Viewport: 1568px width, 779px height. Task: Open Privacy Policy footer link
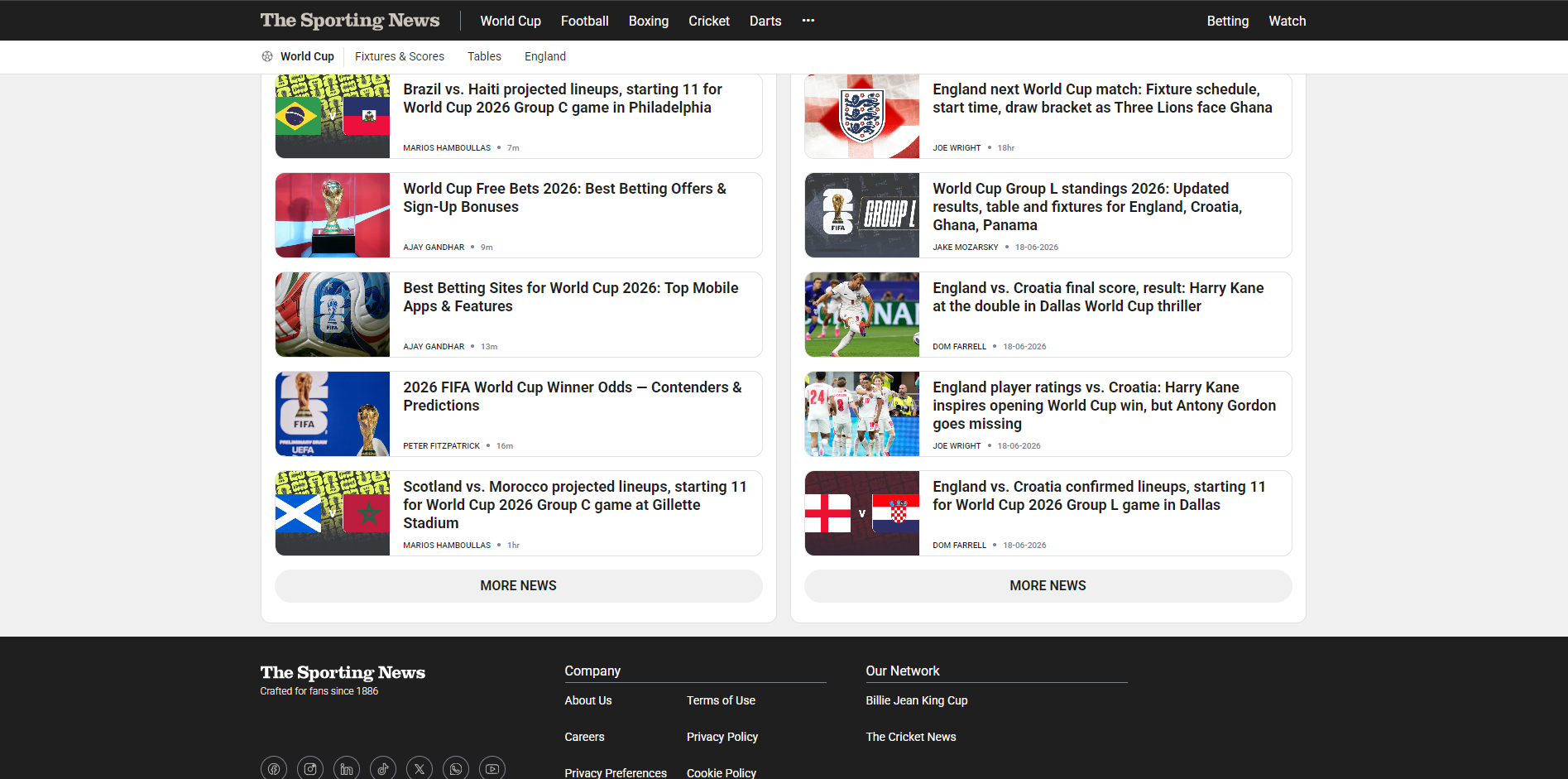722,737
